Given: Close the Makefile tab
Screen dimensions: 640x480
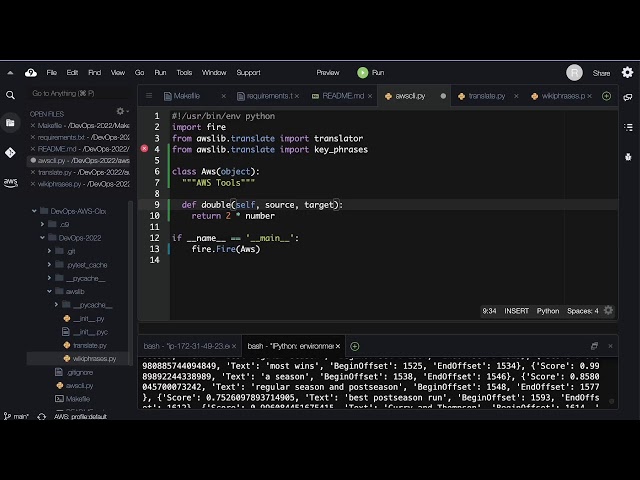Looking at the screenshot, I should [x=223, y=96].
